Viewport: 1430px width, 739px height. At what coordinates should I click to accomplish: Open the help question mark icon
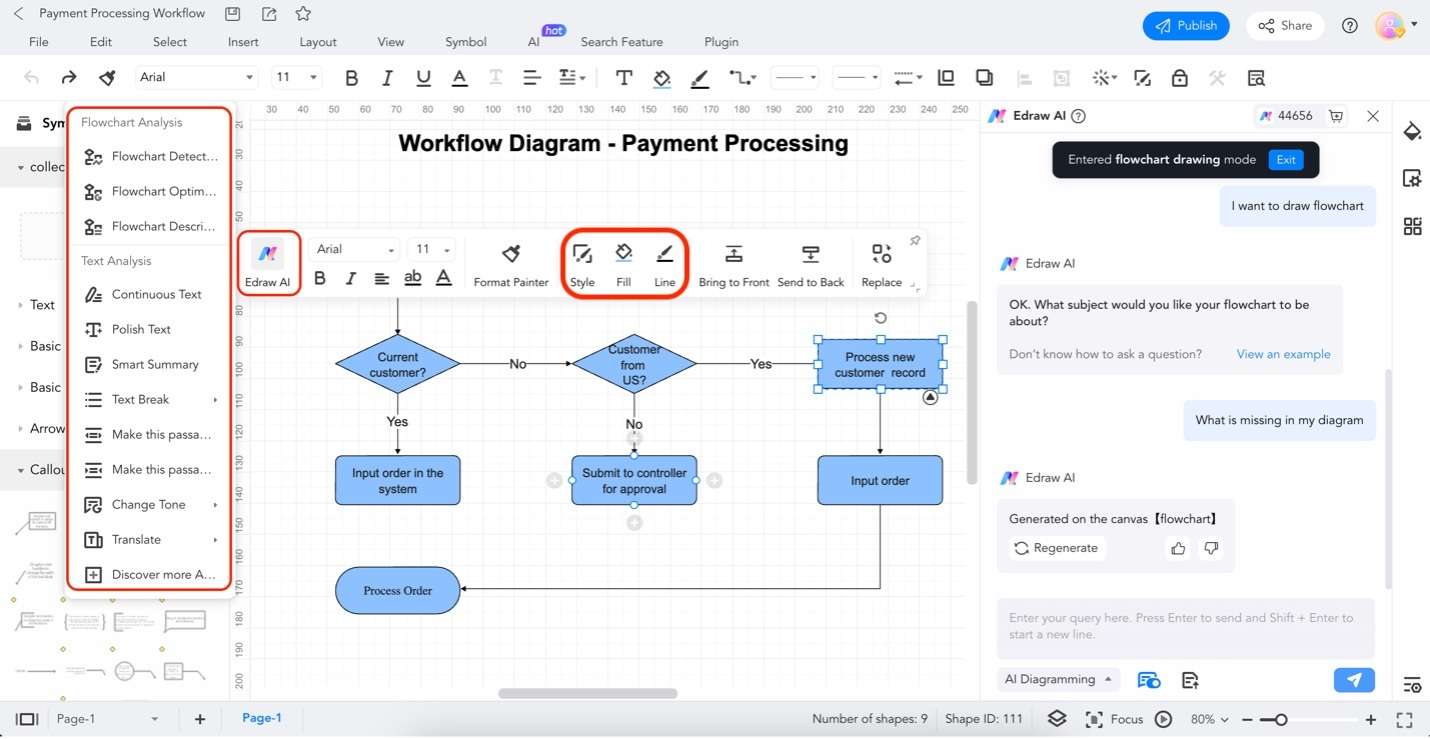pyautogui.click(x=1350, y=26)
